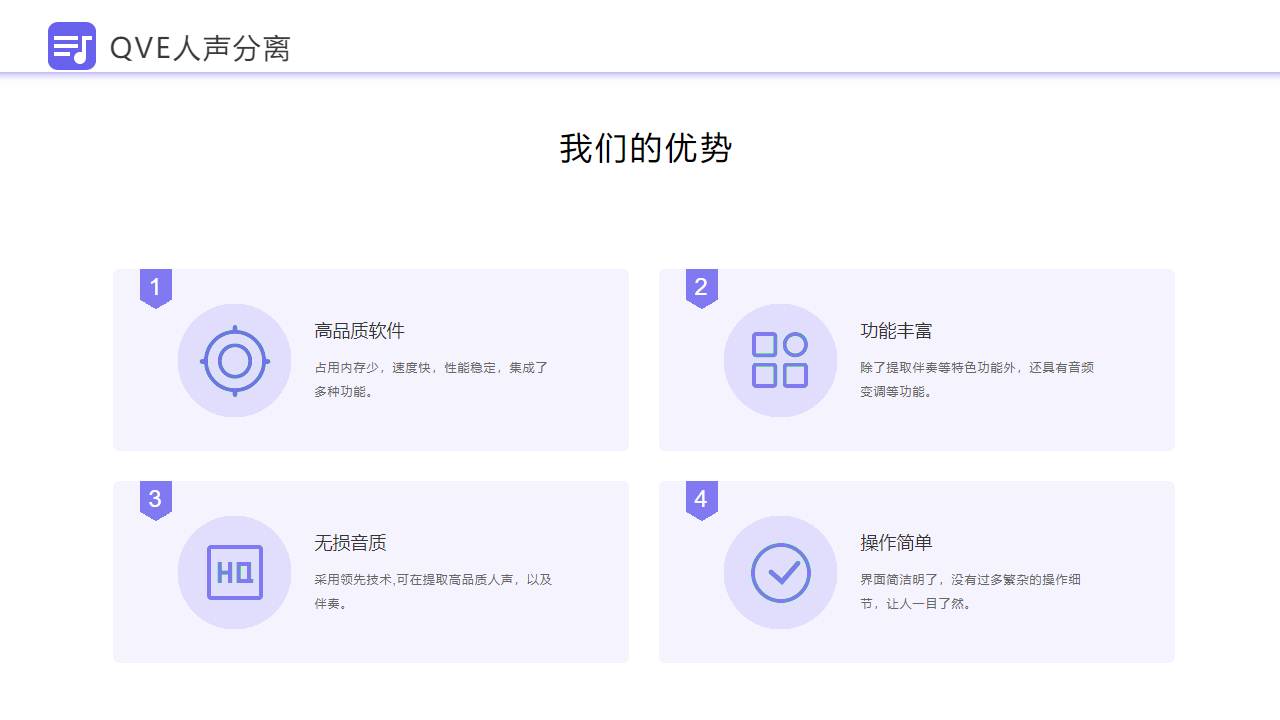1280x720 pixels.
Task: Click the QVE music note logo icon
Action: click(x=71, y=44)
